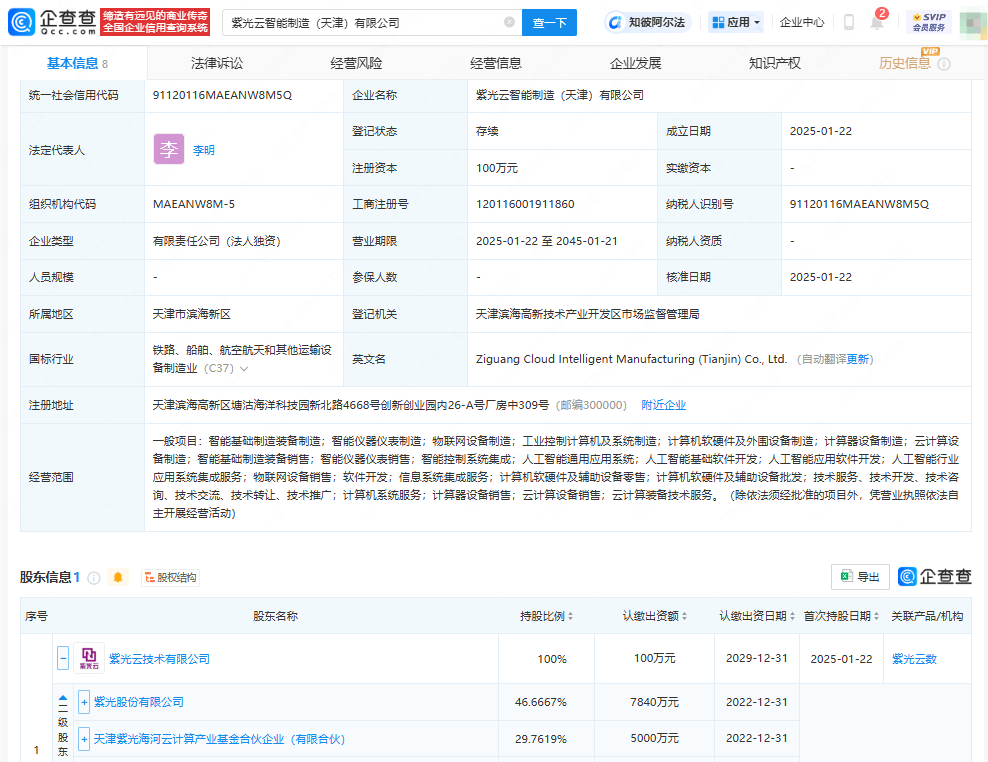This screenshot has height=762, width=988.
Task: Open SVIP 会员服务
Action: [929, 22]
